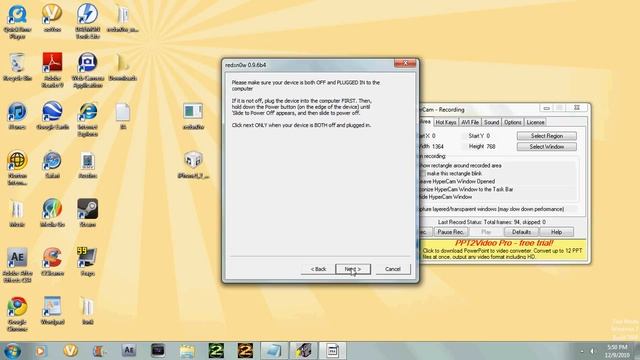Click the volume speaker icon in system tray
Screen dimensions: 640x360
click(x=591, y=351)
